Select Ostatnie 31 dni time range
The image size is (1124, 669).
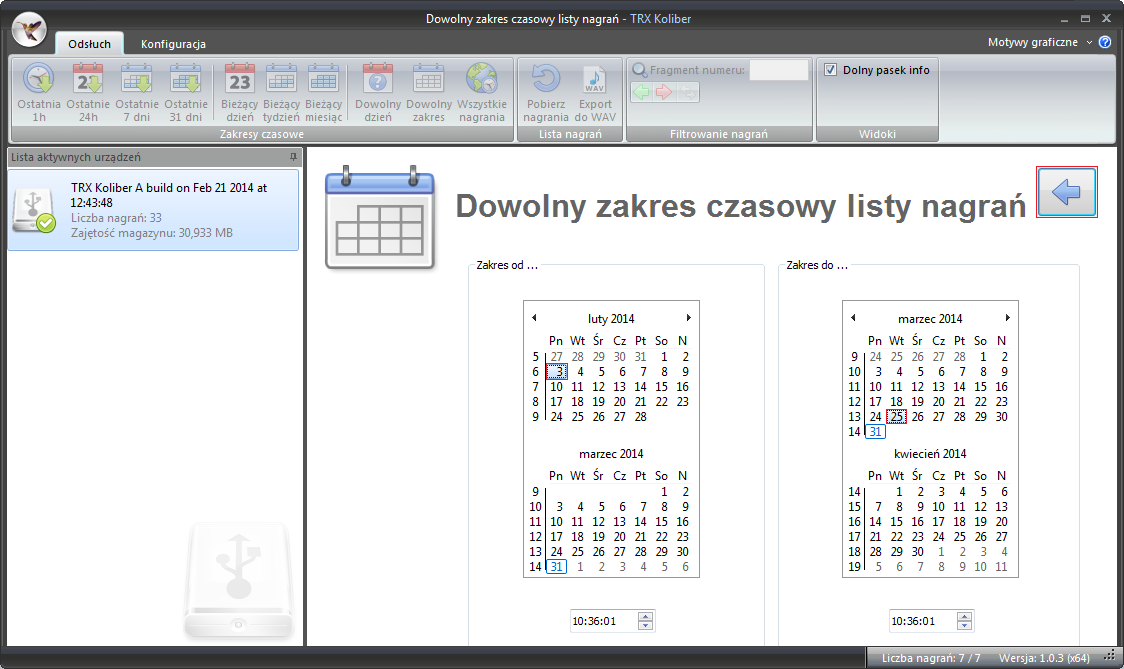[186, 92]
